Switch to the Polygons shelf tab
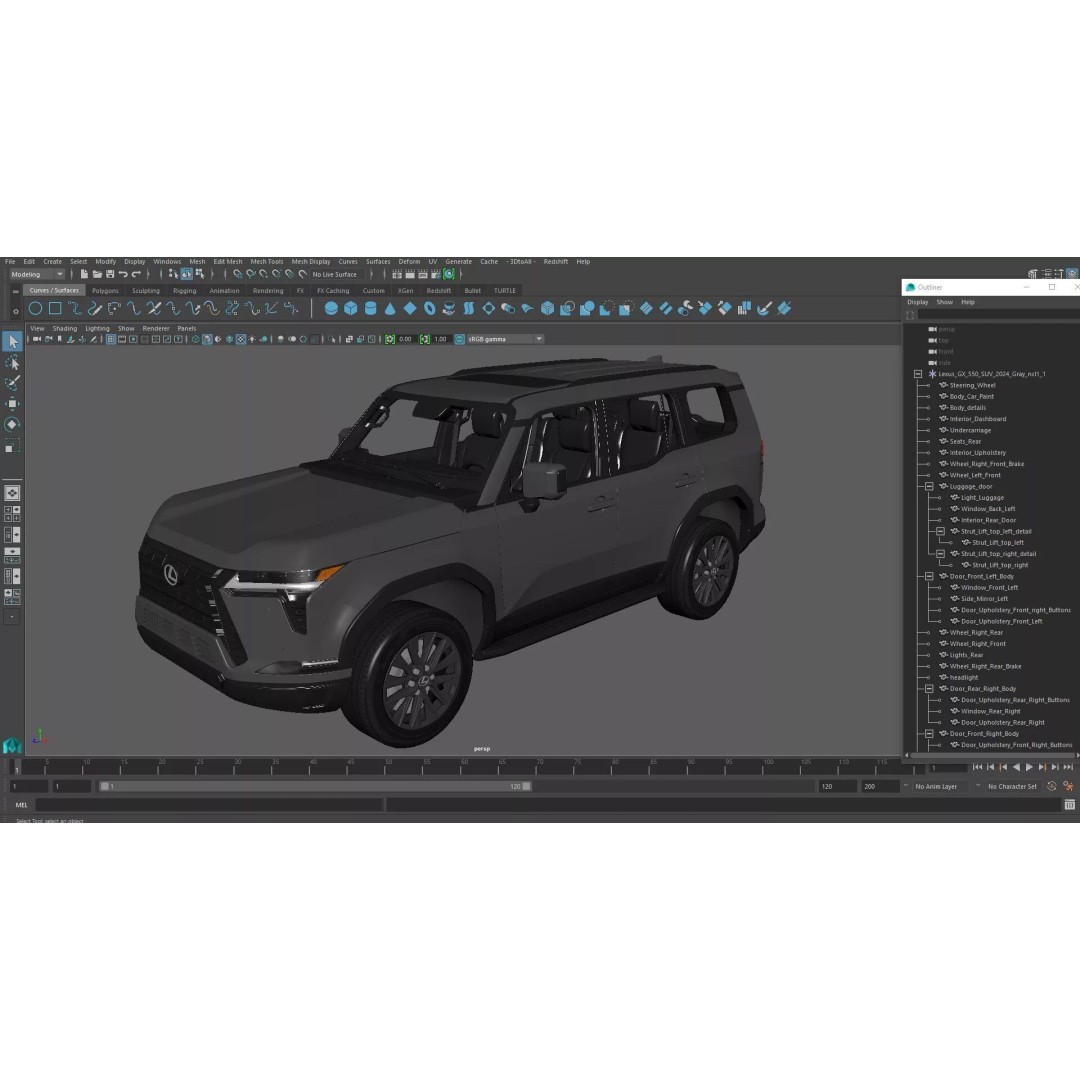 (105, 291)
